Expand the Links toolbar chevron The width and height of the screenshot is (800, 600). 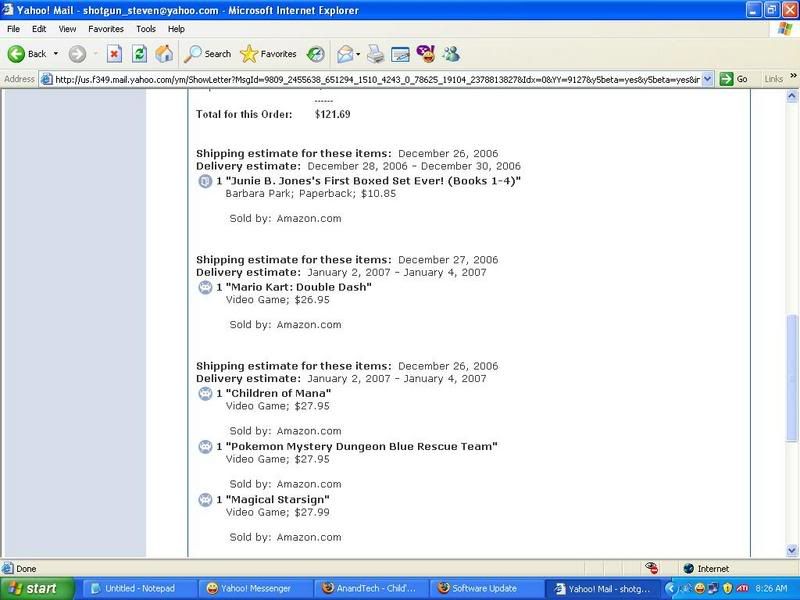tap(793, 76)
